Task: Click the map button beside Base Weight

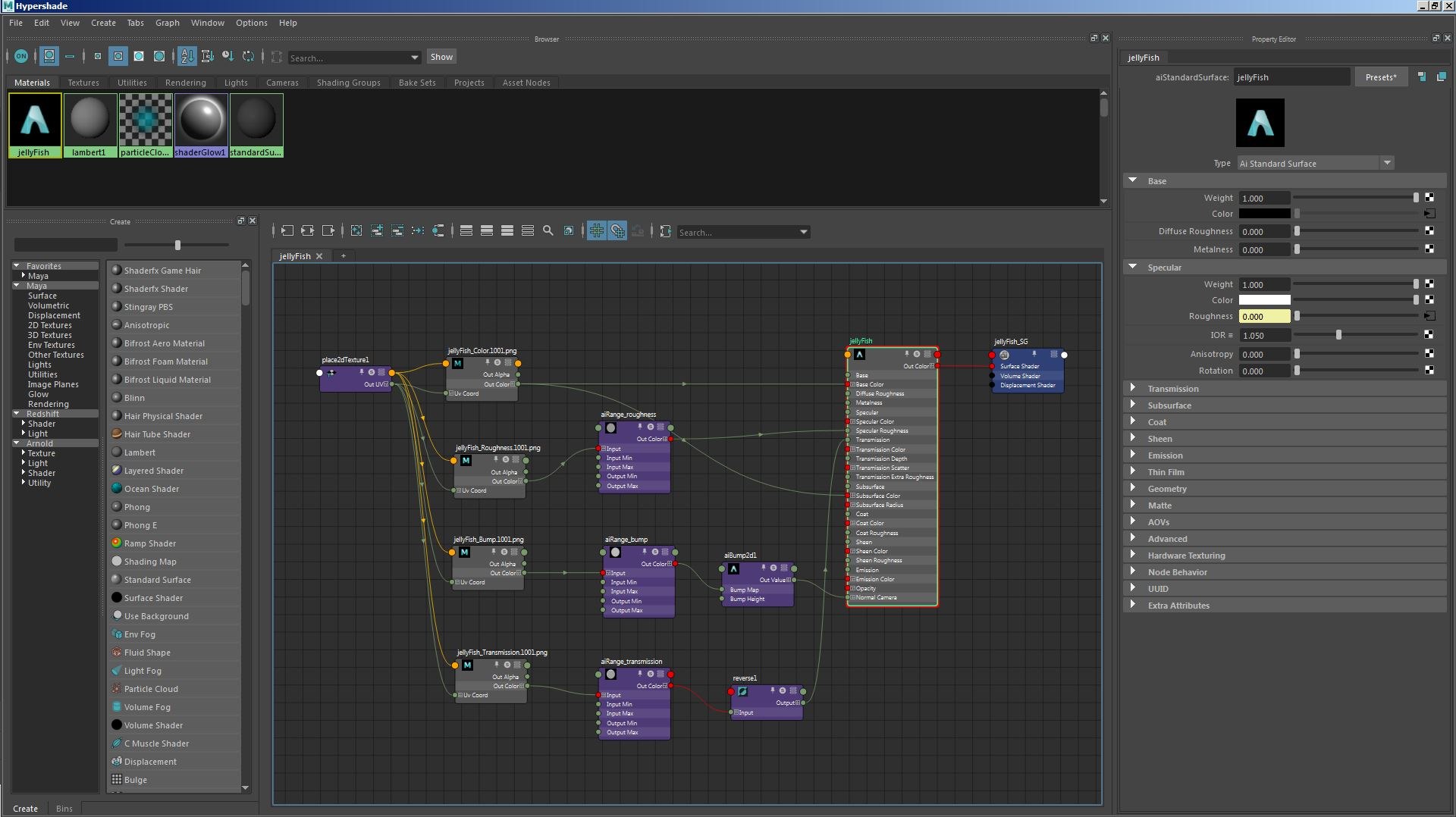Action: (1429, 198)
